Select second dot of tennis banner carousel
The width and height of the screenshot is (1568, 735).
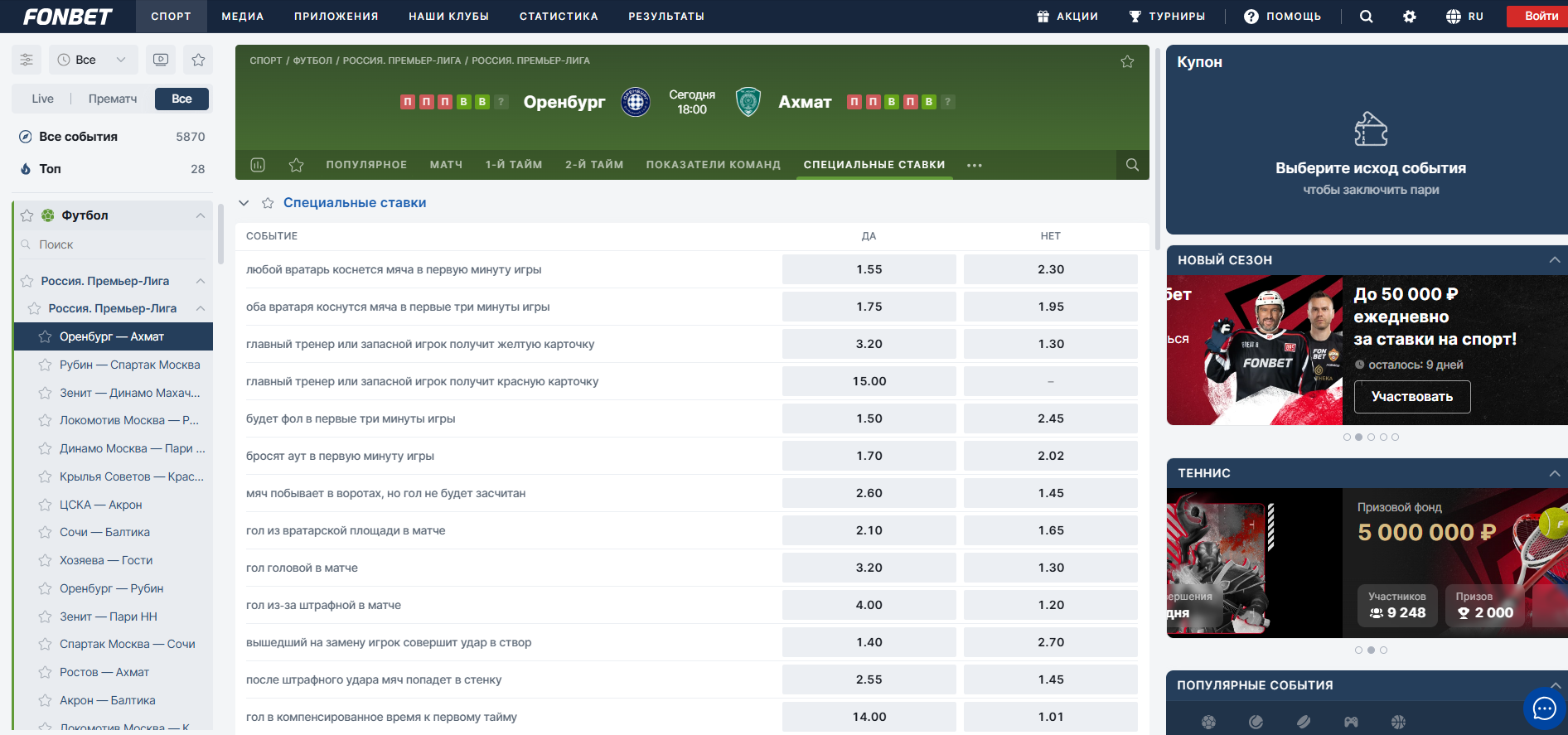1371,650
